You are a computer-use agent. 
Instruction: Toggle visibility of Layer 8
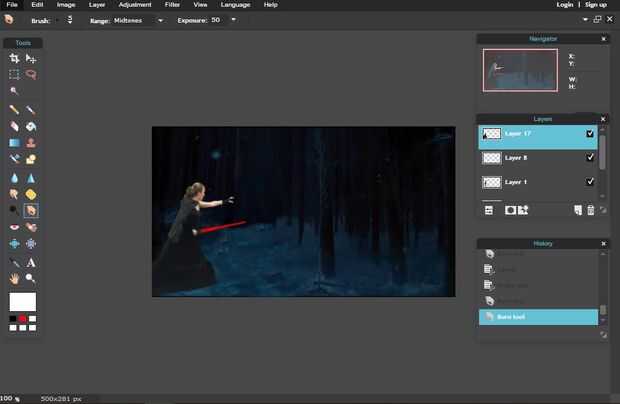[x=590, y=157]
